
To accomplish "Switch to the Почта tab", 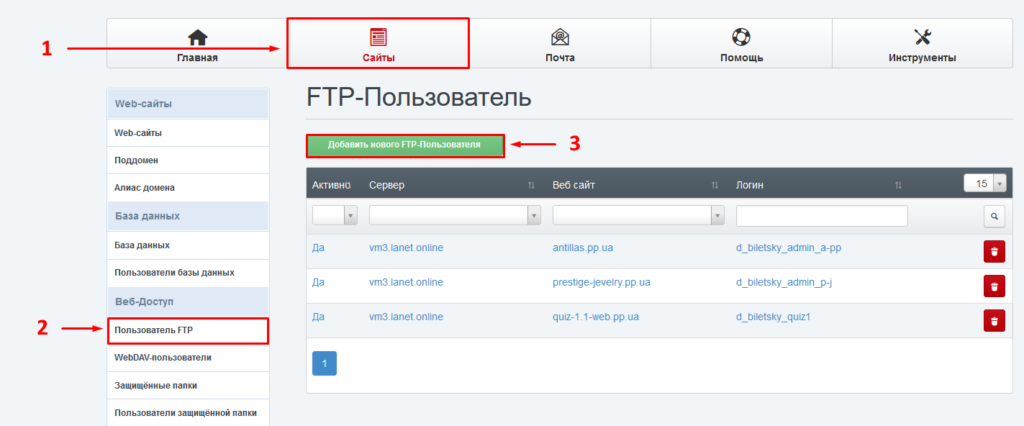I will (x=559, y=45).
